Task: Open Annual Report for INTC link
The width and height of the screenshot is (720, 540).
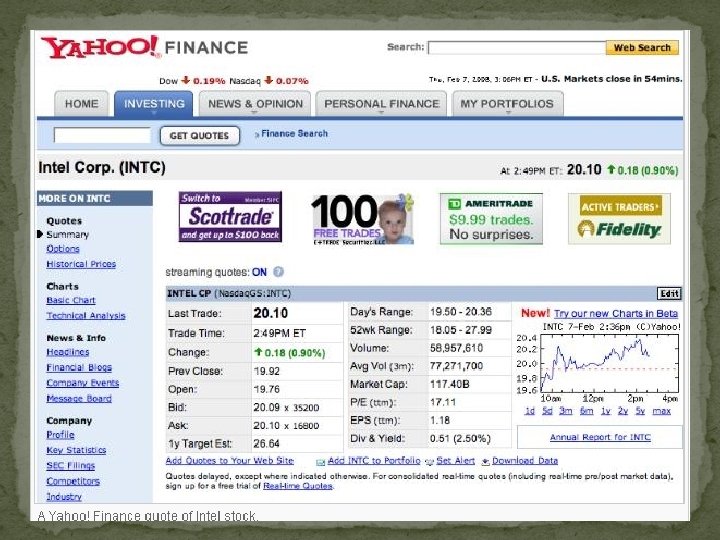Action: [x=600, y=437]
